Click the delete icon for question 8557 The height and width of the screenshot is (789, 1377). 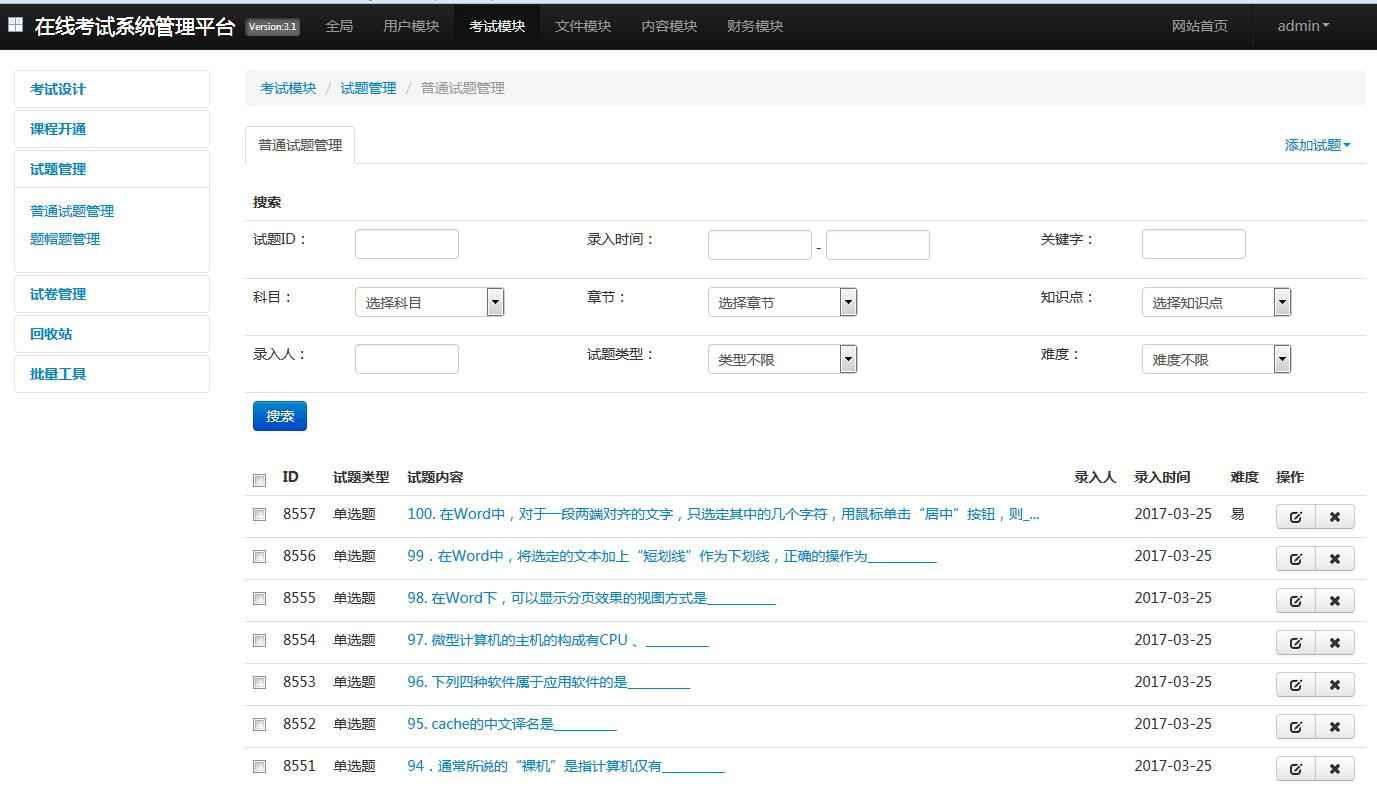(1334, 517)
